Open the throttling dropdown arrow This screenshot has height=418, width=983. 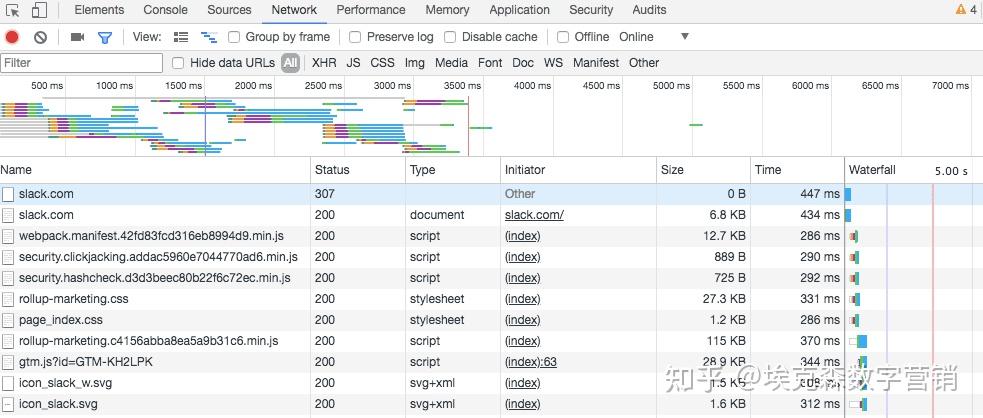click(x=685, y=37)
